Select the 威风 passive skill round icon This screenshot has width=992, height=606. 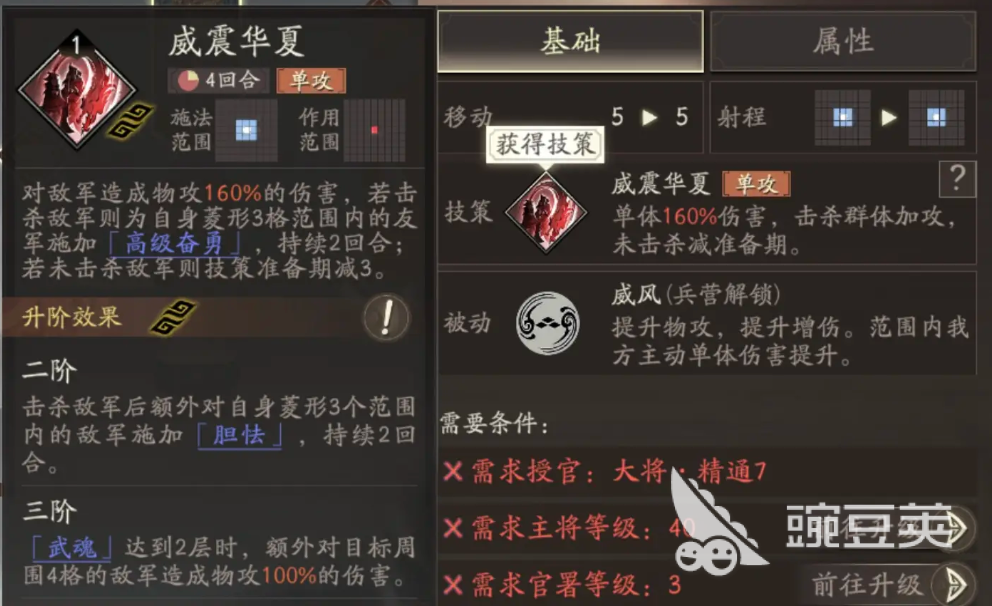(548, 323)
